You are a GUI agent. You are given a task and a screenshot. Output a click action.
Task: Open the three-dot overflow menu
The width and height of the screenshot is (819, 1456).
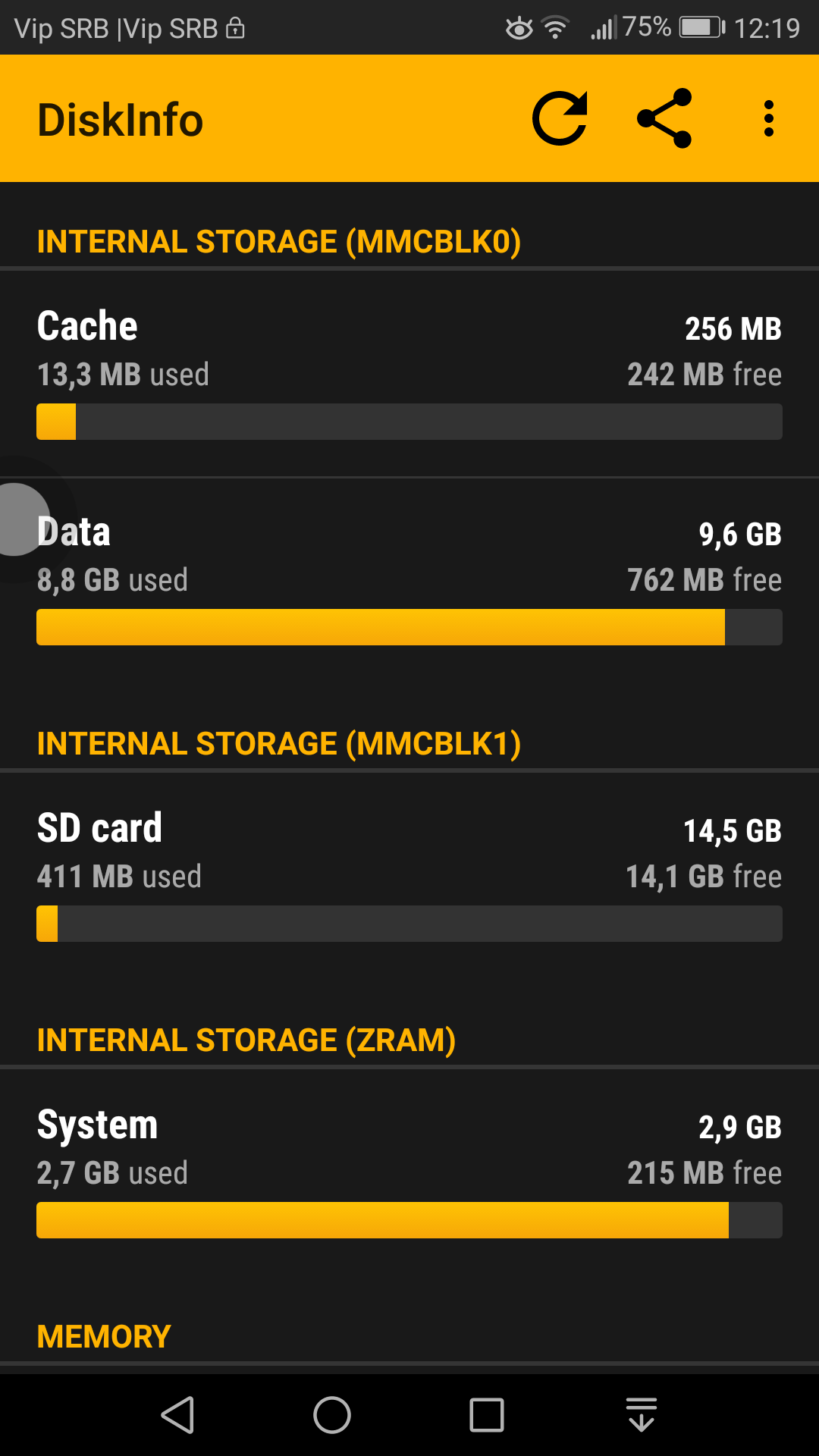pos(769,118)
